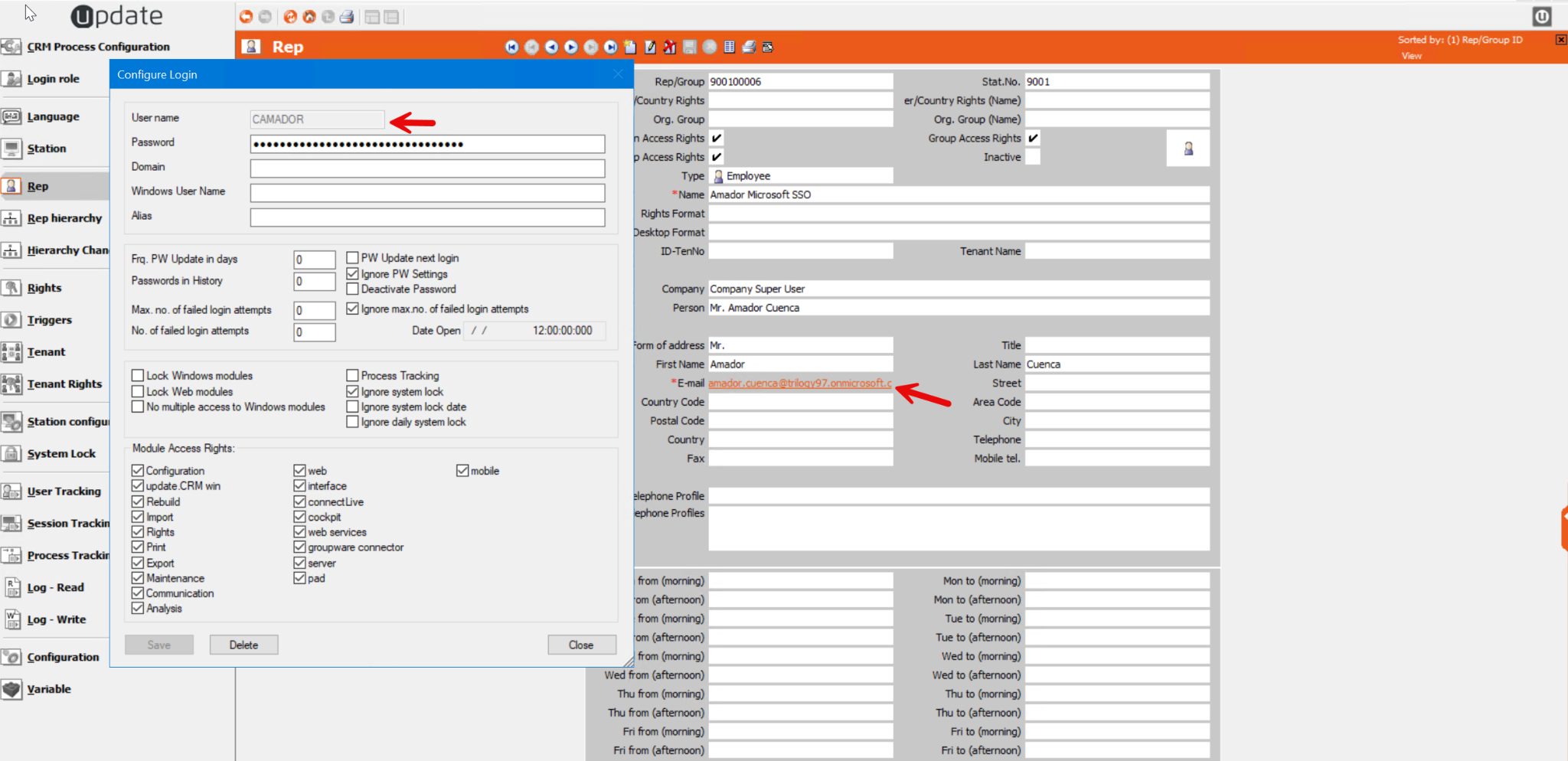This screenshot has height=761, width=1568.
Task: Go to home via the house icon
Action: 309,16
